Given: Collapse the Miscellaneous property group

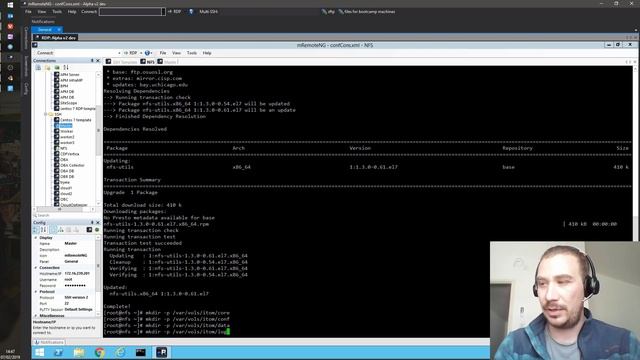Looking at the screenshot, I should (36, 316).
